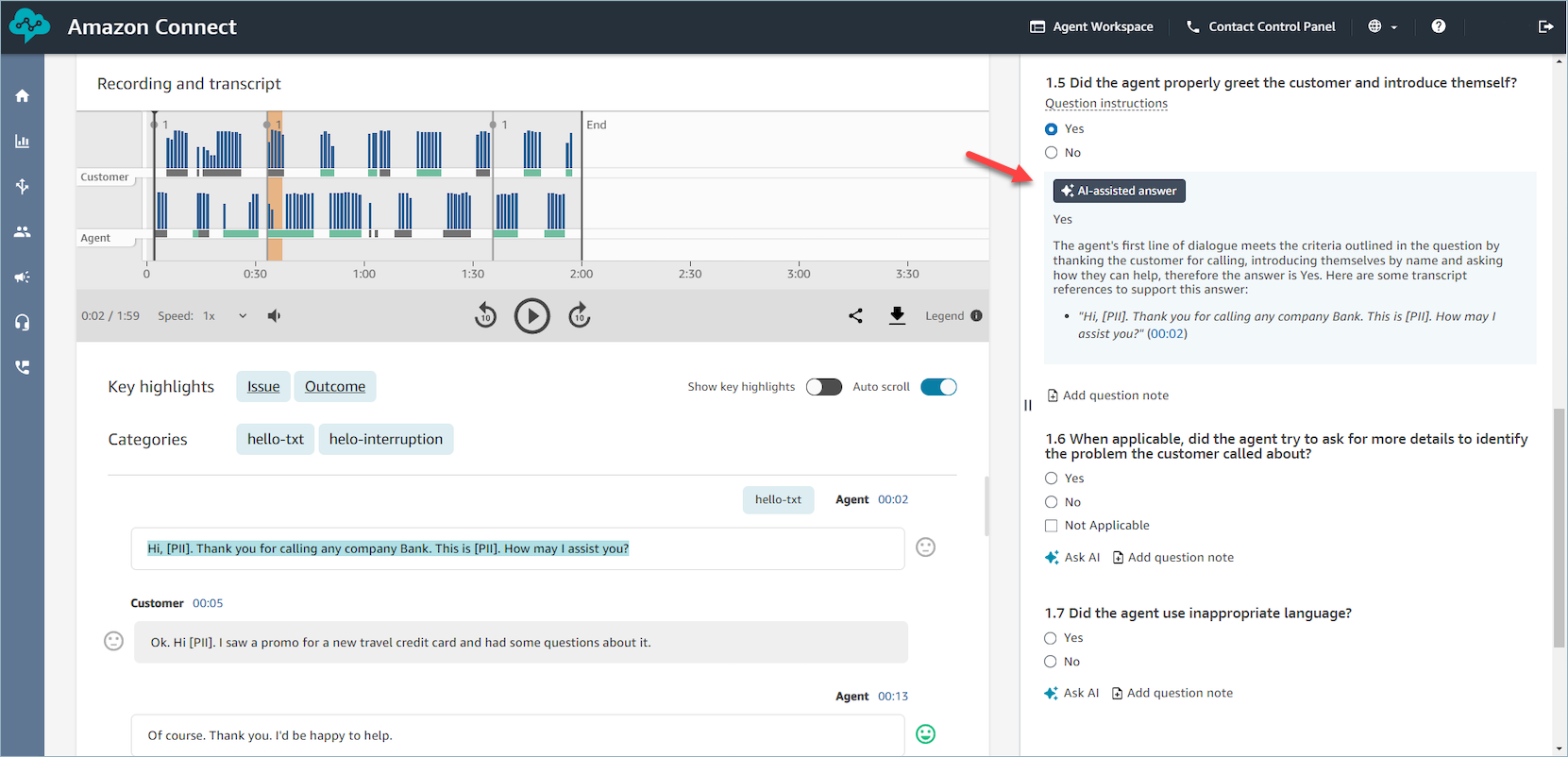Expand Question instructions for question 1.5
This screenshot has height=757, width=1568.
pos(1105,104)
